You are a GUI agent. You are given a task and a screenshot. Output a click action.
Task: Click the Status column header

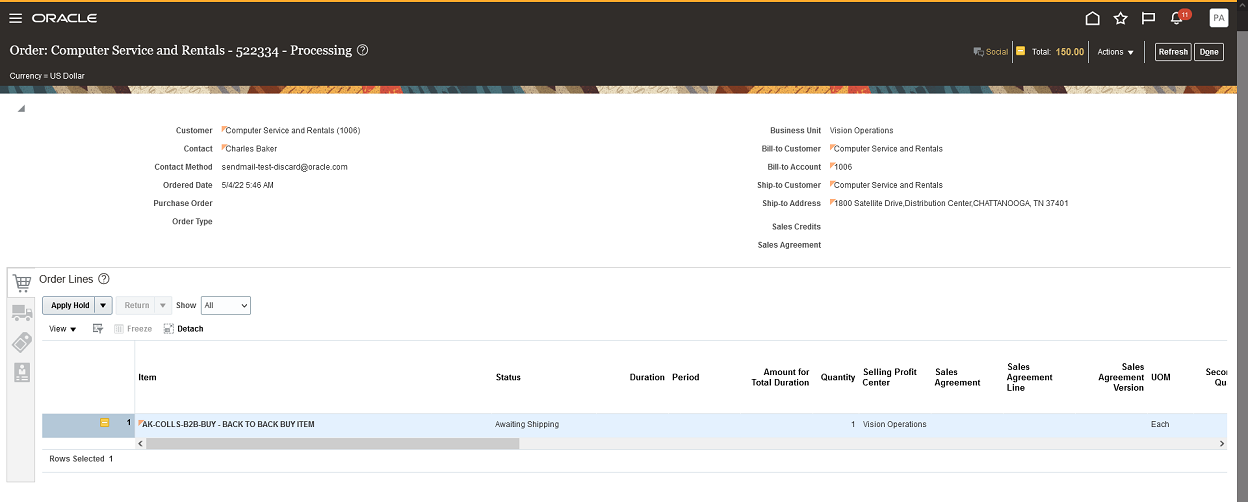[508, 377]
